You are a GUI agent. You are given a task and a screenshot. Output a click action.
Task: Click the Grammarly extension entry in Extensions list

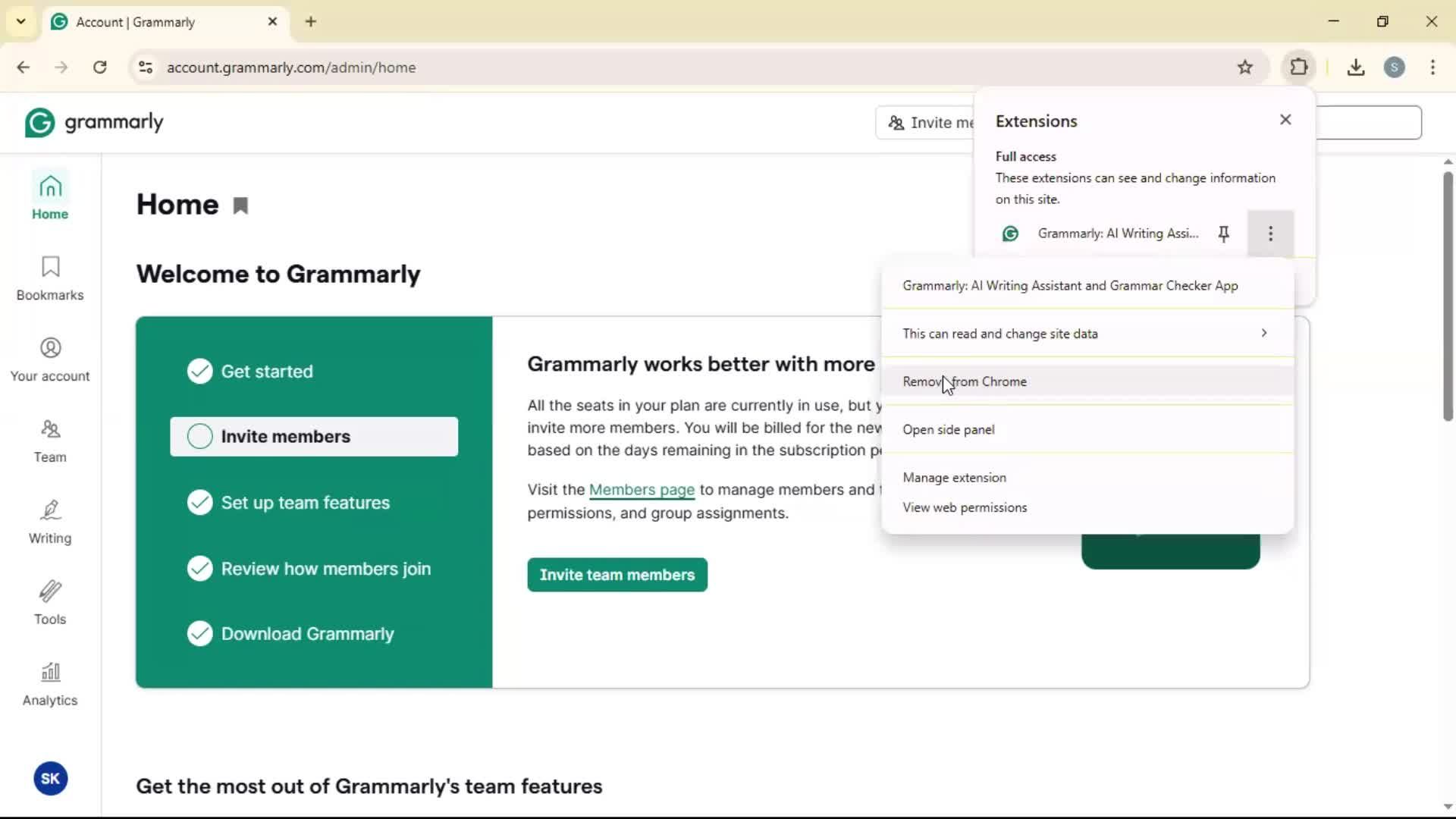coord(1118,234)
